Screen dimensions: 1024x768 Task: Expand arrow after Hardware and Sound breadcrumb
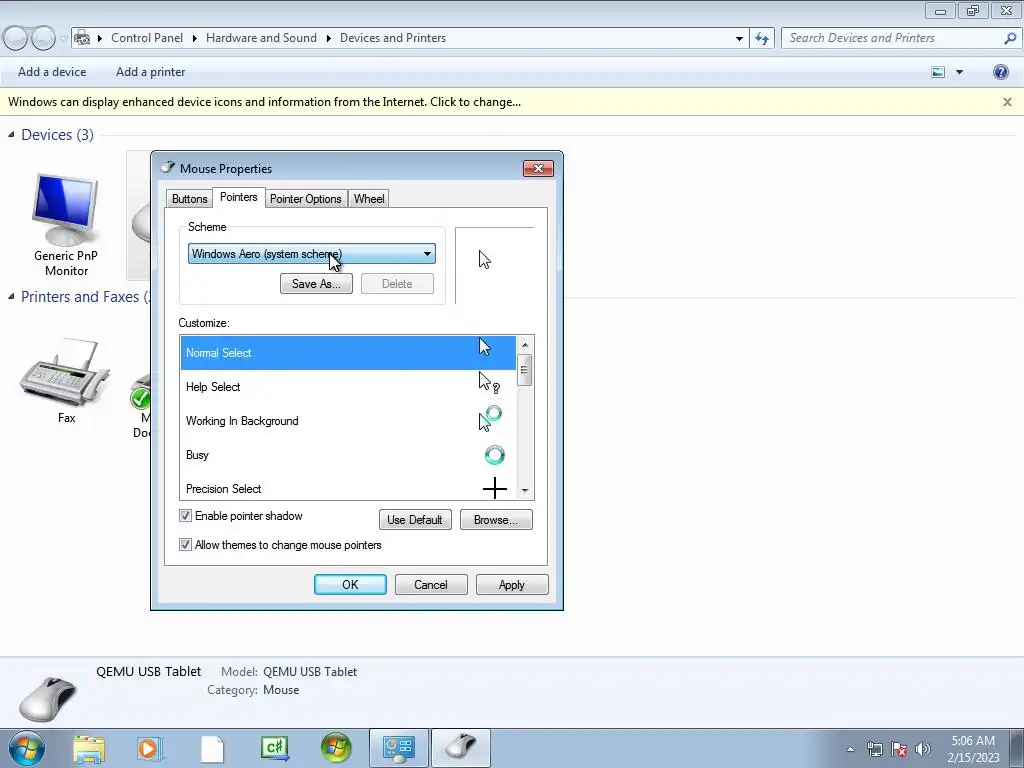click(328, 39)
